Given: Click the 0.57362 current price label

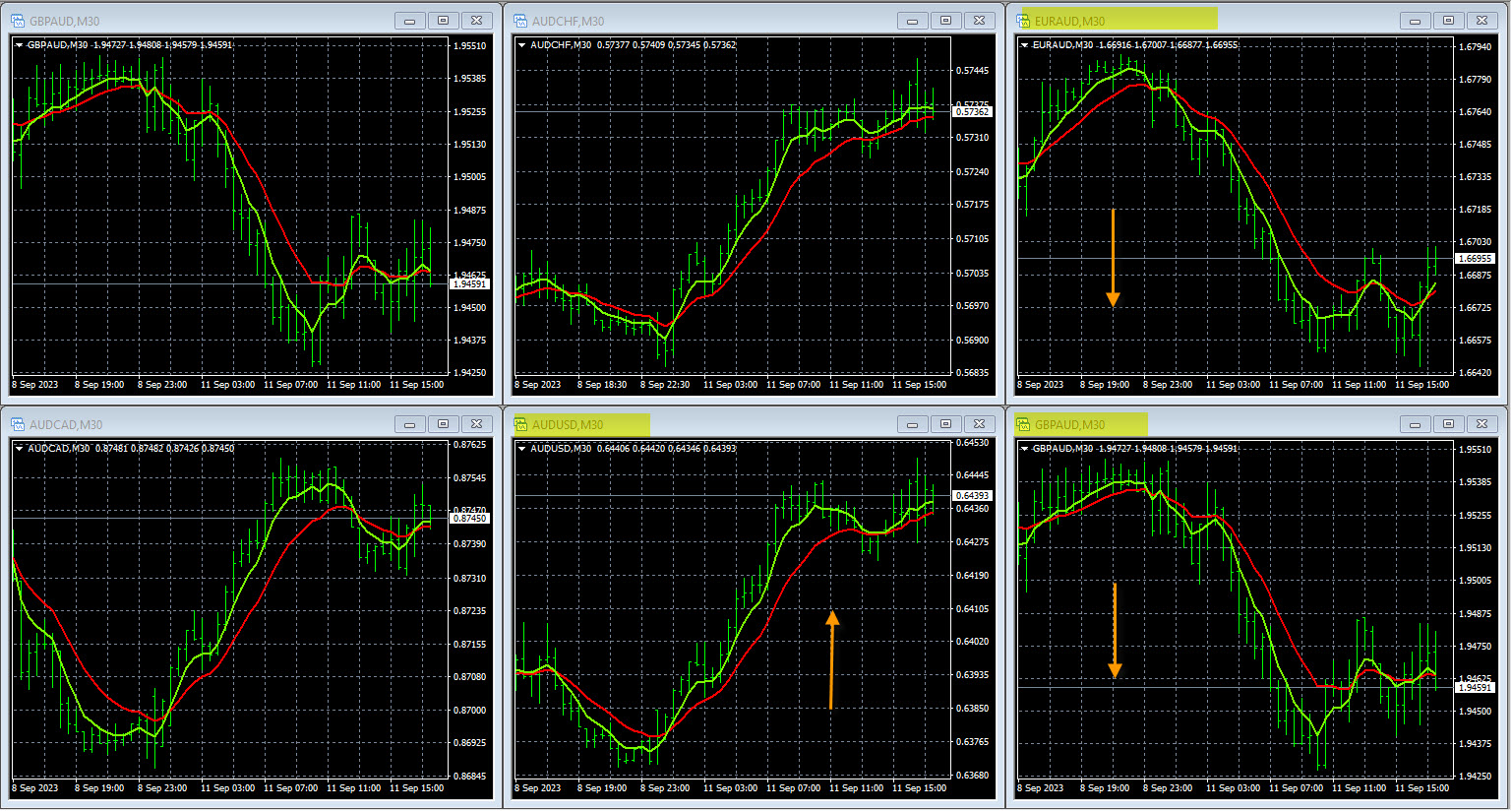Looking at the screenshot, I should click(972, 112).
